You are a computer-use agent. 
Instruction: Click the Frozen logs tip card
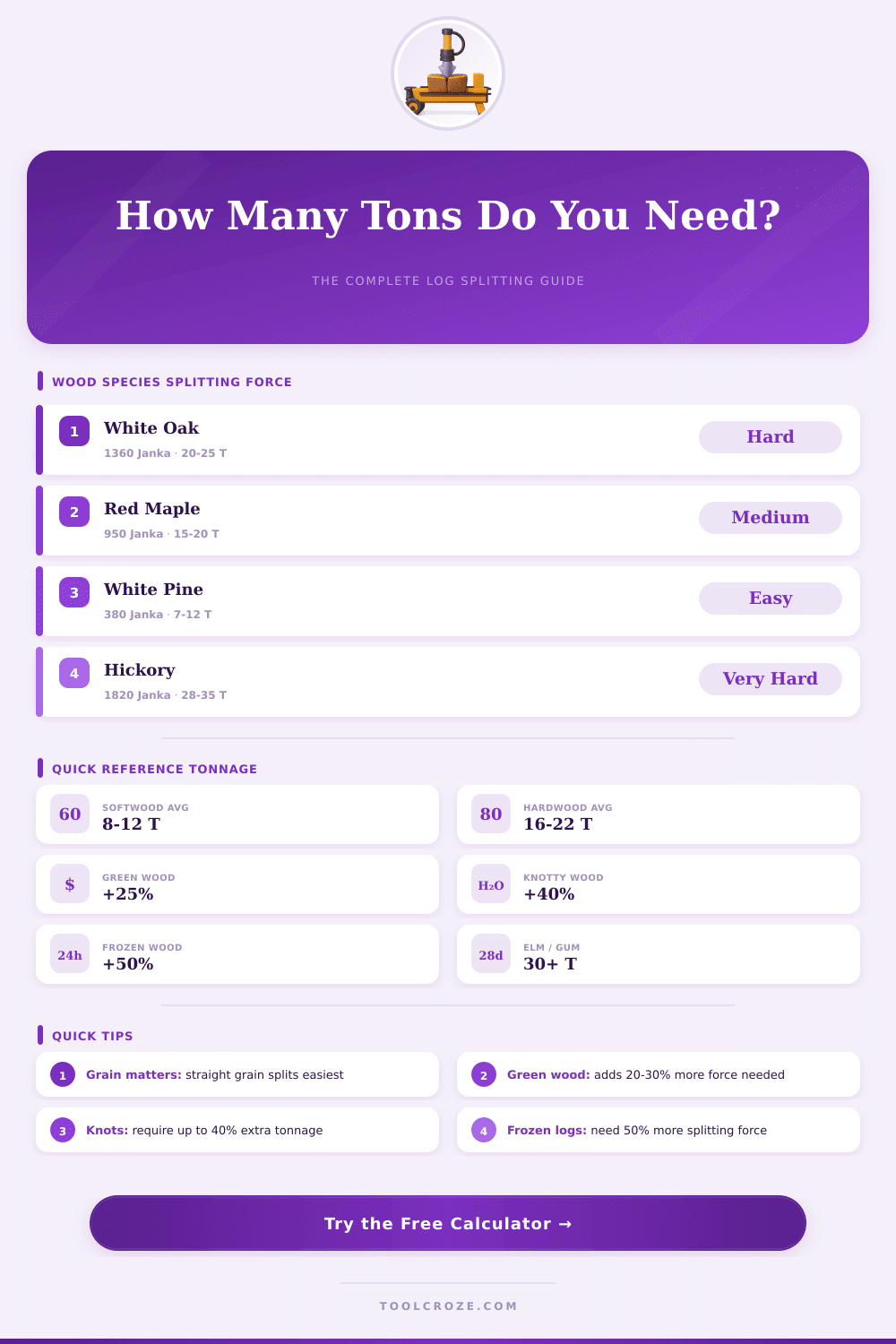click(x=659, y=1130)
